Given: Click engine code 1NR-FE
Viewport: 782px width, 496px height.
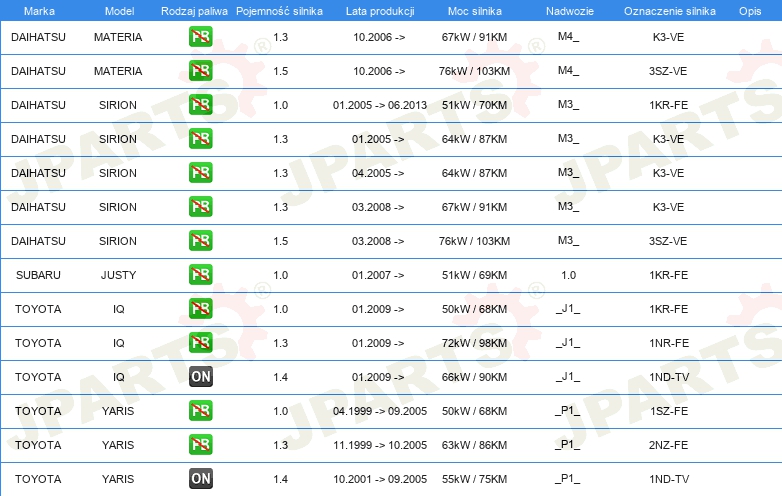Looking at the screenshot, I should click(x=669, y=343).
